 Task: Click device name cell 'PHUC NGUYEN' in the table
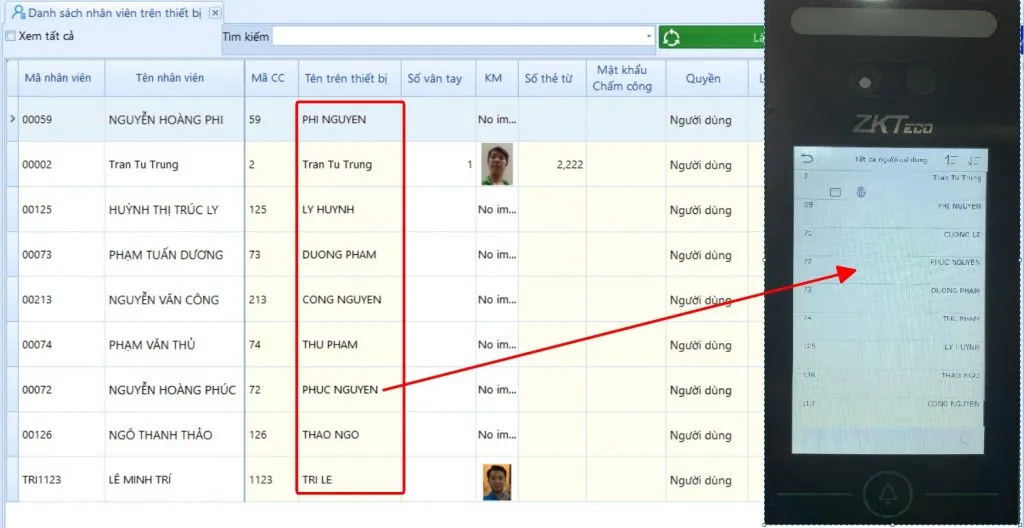(x=349, y=390)
